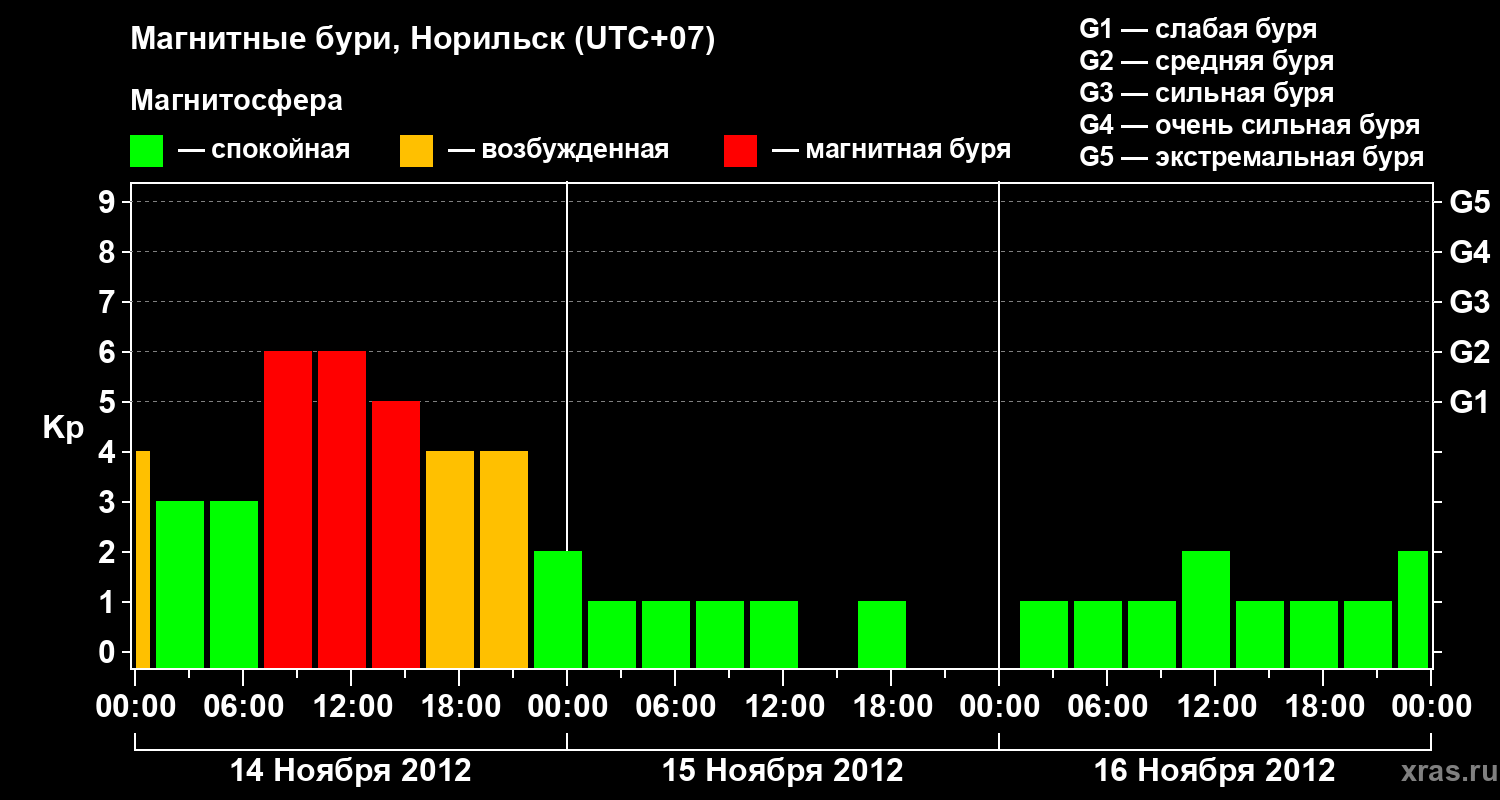Click the '14 Ноября 2012' date label
Image resolution: width=1500 pixels, height=800 pixels.
coord(351,771)
